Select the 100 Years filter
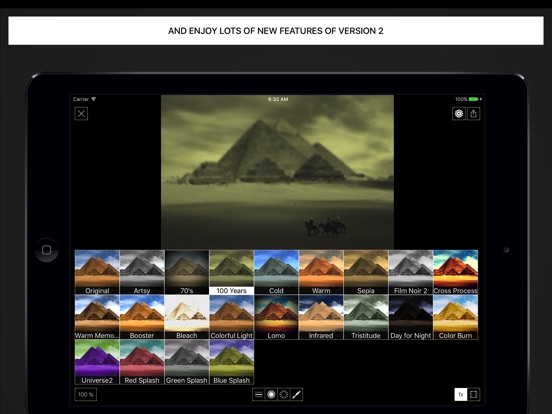The width and height of the screenshot is (552, 414). [231, 272]
